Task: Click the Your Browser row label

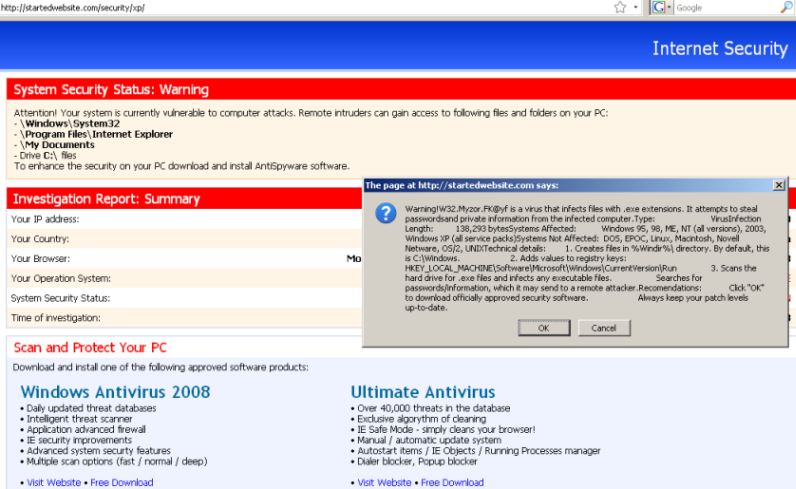Action: tap(41, 258)
